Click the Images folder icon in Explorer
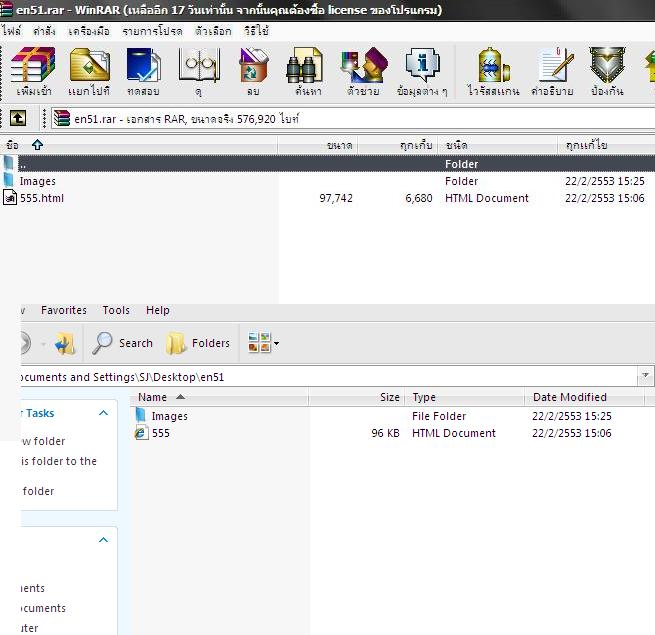The width and height of the screenshot is (655, 635). [141, 415]
